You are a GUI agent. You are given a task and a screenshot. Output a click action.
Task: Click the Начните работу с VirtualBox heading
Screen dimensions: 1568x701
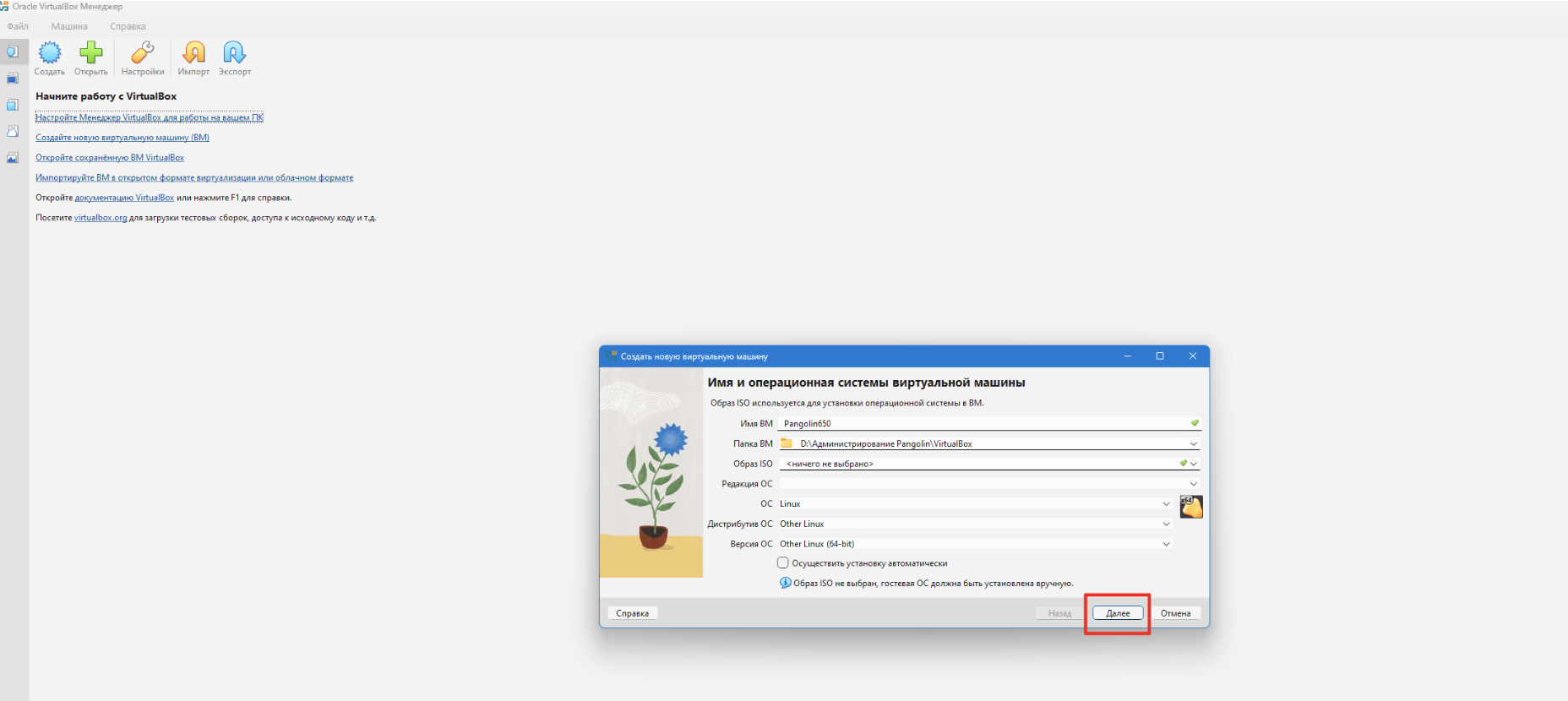[106, 96]
